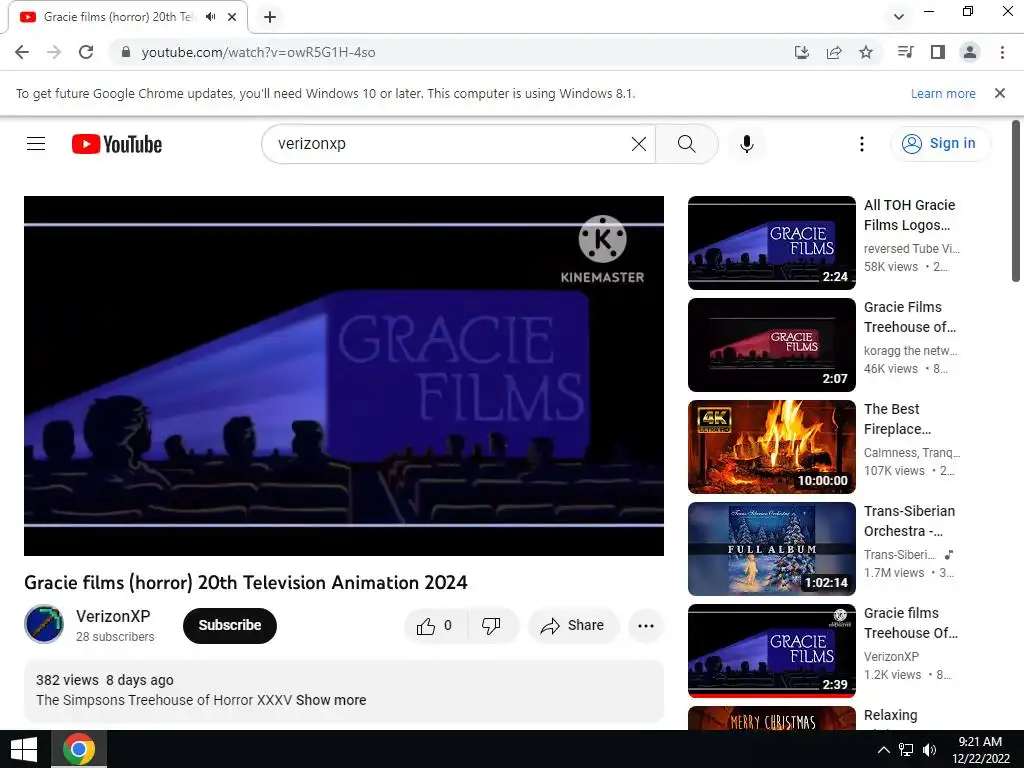Reload the page with the refresh icon
1024x768 pixels.
click(86, 52)
